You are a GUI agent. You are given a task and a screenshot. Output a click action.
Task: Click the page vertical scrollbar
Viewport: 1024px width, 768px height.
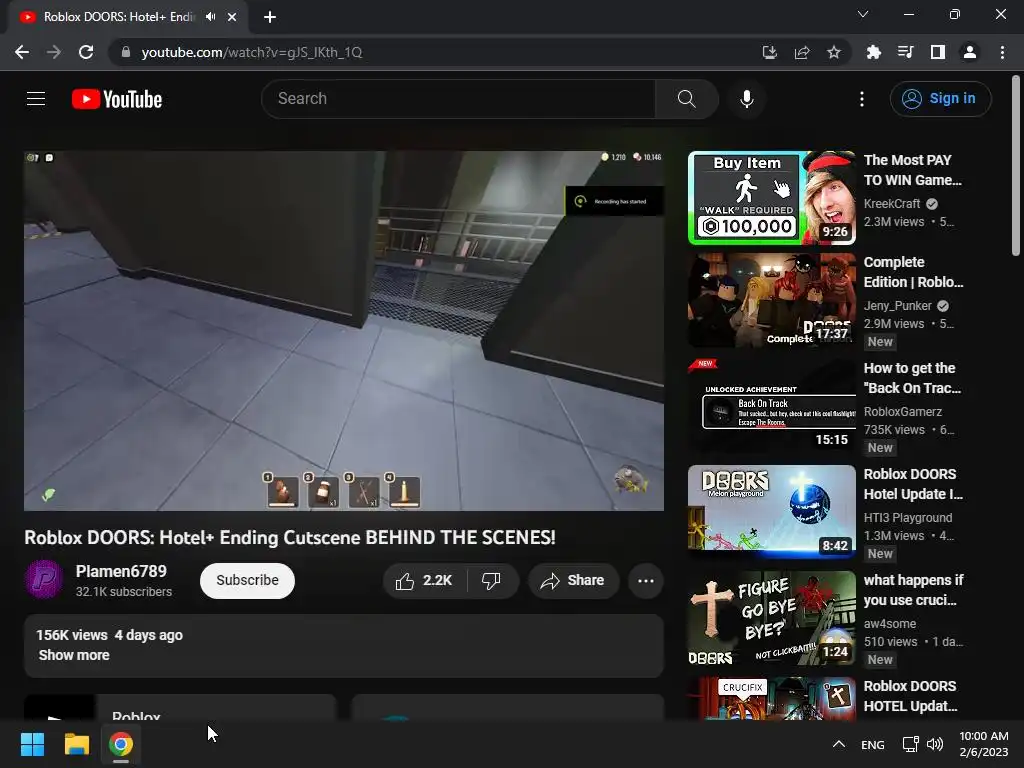[1016, 166]
